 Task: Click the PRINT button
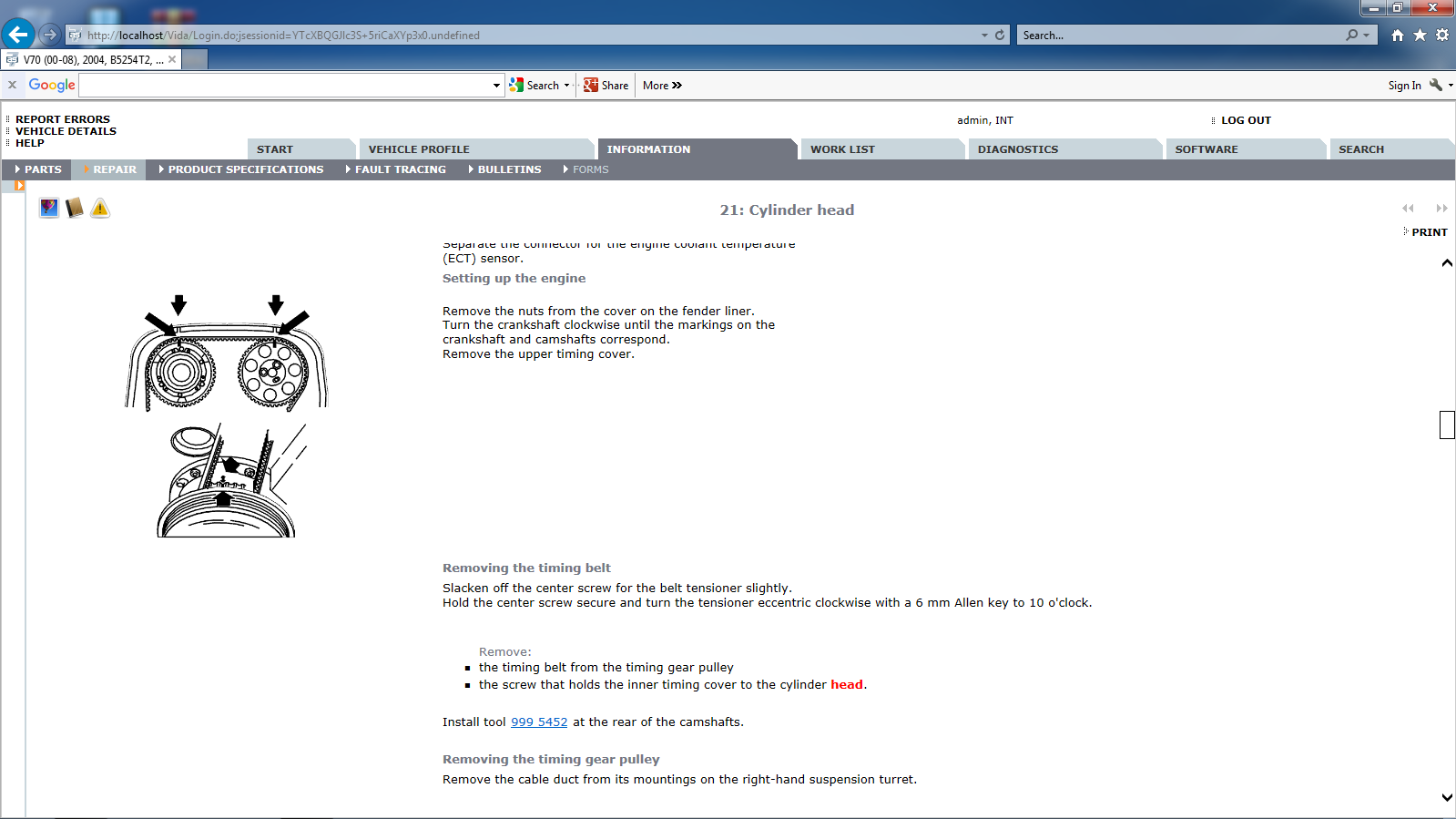1429,232
